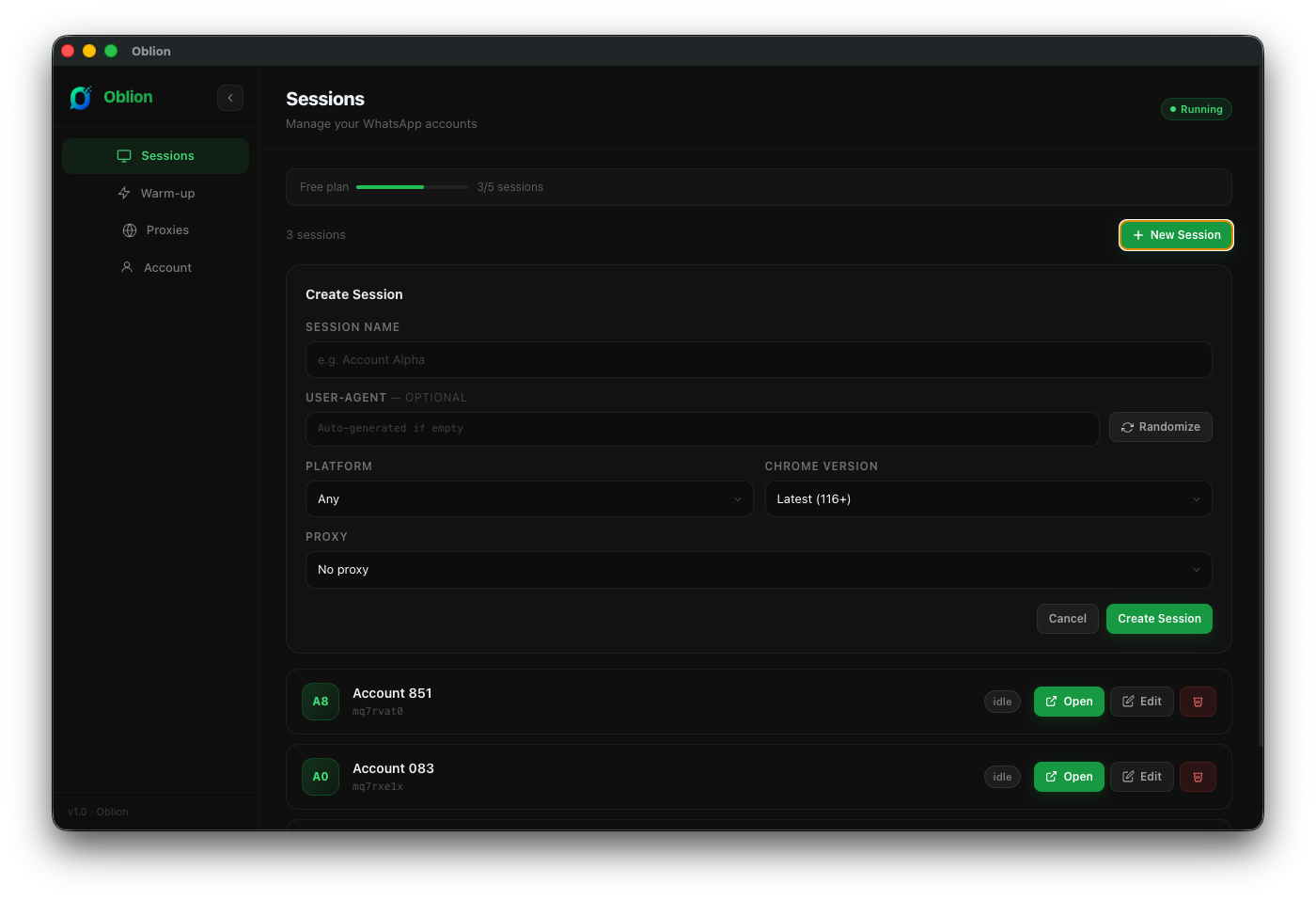Delete Account 851 with trash icon
Screen dimensions: 1316x900
pos(1198,702)
